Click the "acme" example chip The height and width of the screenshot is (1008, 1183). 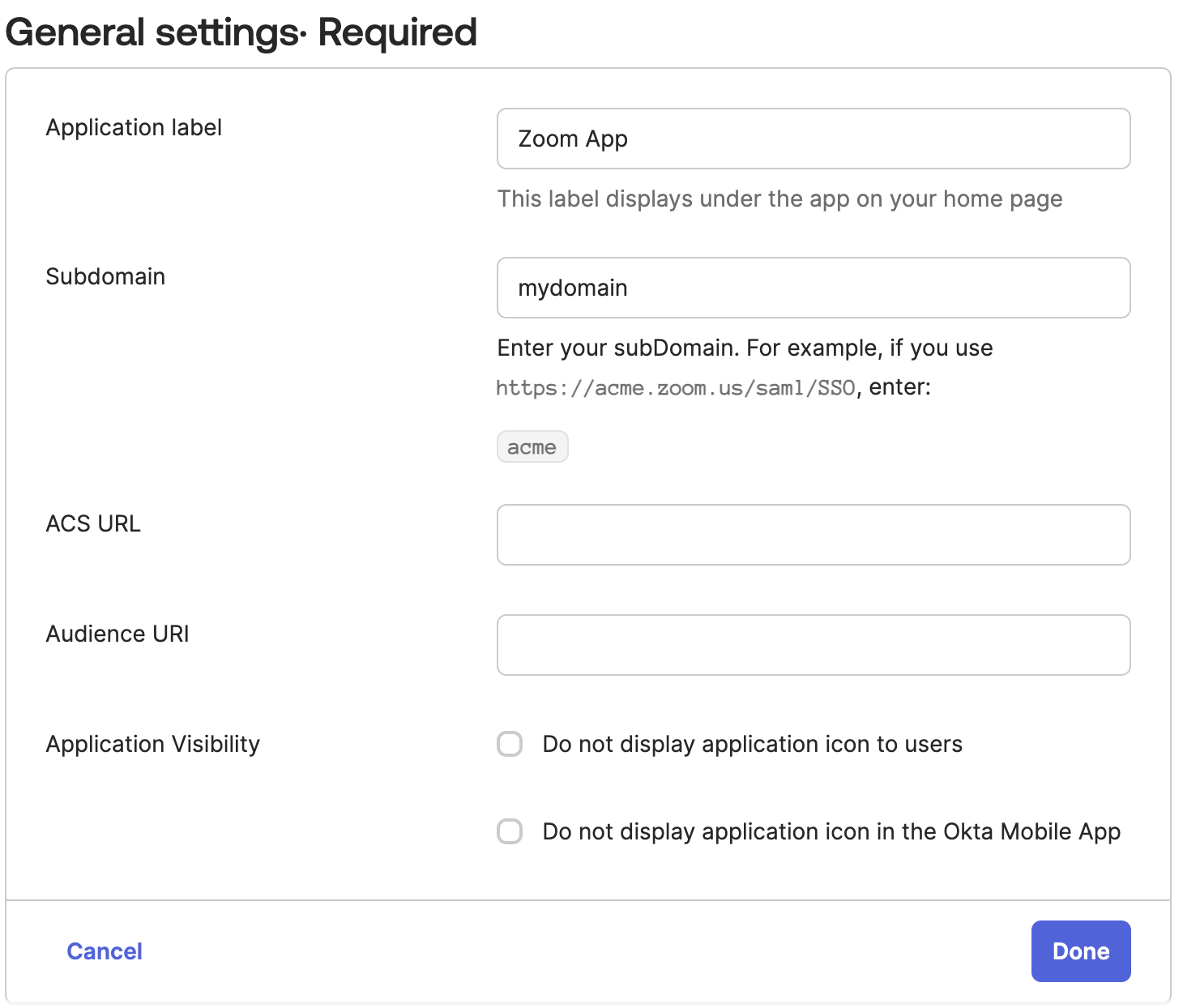(532, 446)
